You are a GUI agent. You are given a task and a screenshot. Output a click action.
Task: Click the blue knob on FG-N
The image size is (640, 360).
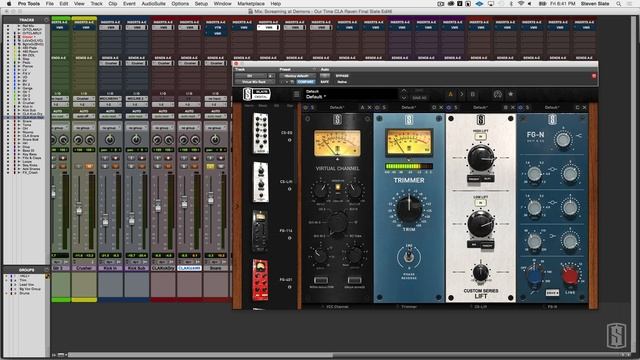point(534,276)
